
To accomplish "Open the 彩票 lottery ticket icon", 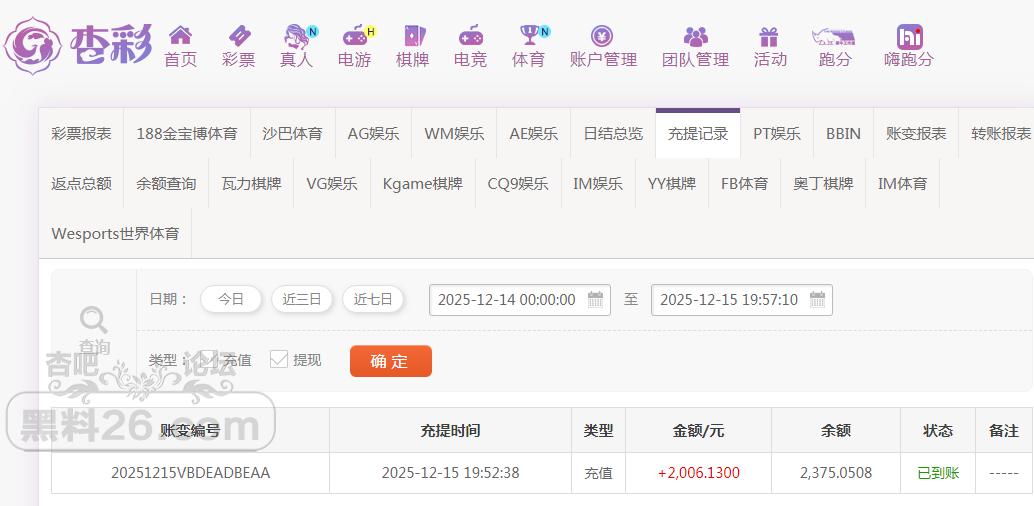I will (238, 36).
